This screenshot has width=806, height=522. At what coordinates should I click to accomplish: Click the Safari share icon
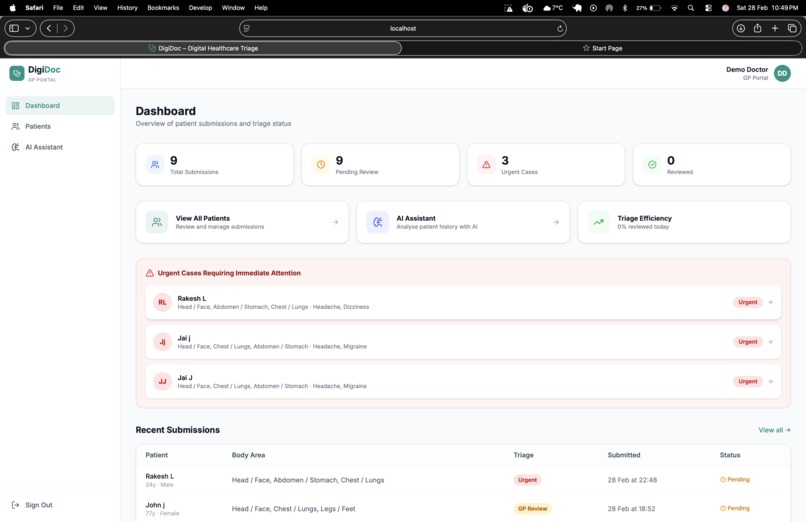757,28
